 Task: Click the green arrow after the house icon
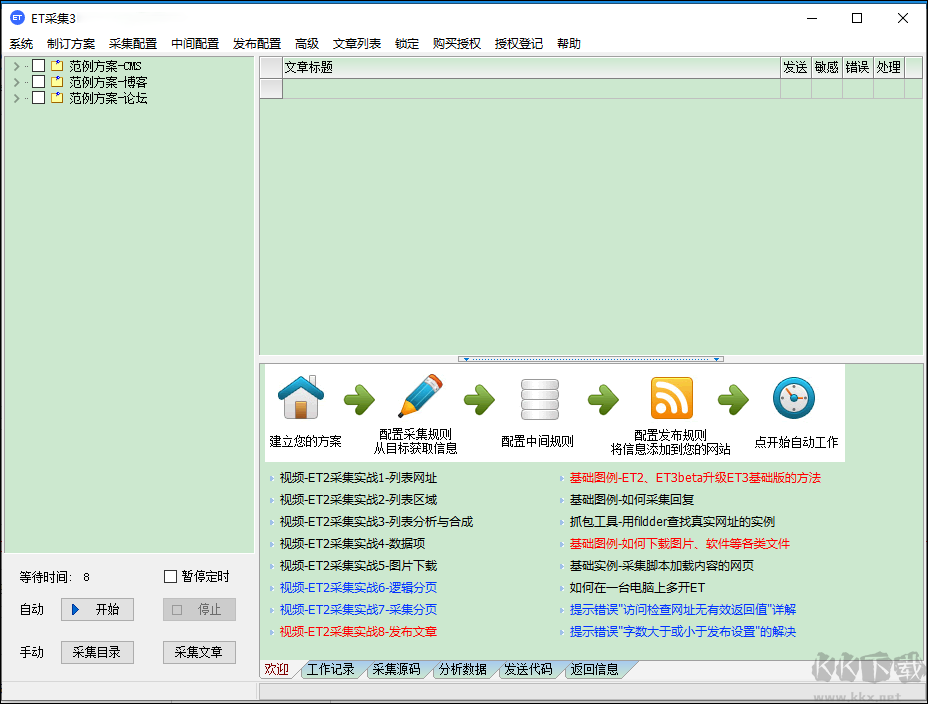click(359, 399)
